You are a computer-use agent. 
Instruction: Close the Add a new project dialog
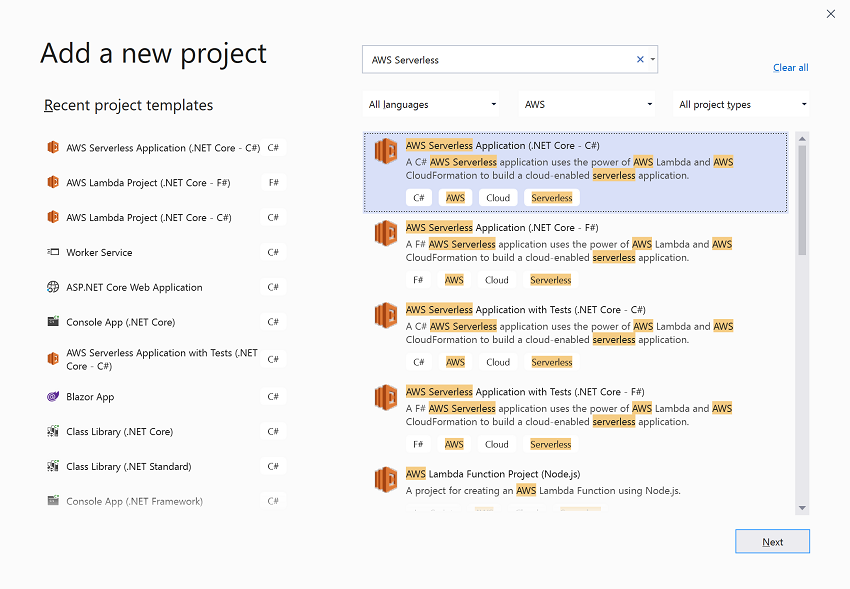[830, 14]
